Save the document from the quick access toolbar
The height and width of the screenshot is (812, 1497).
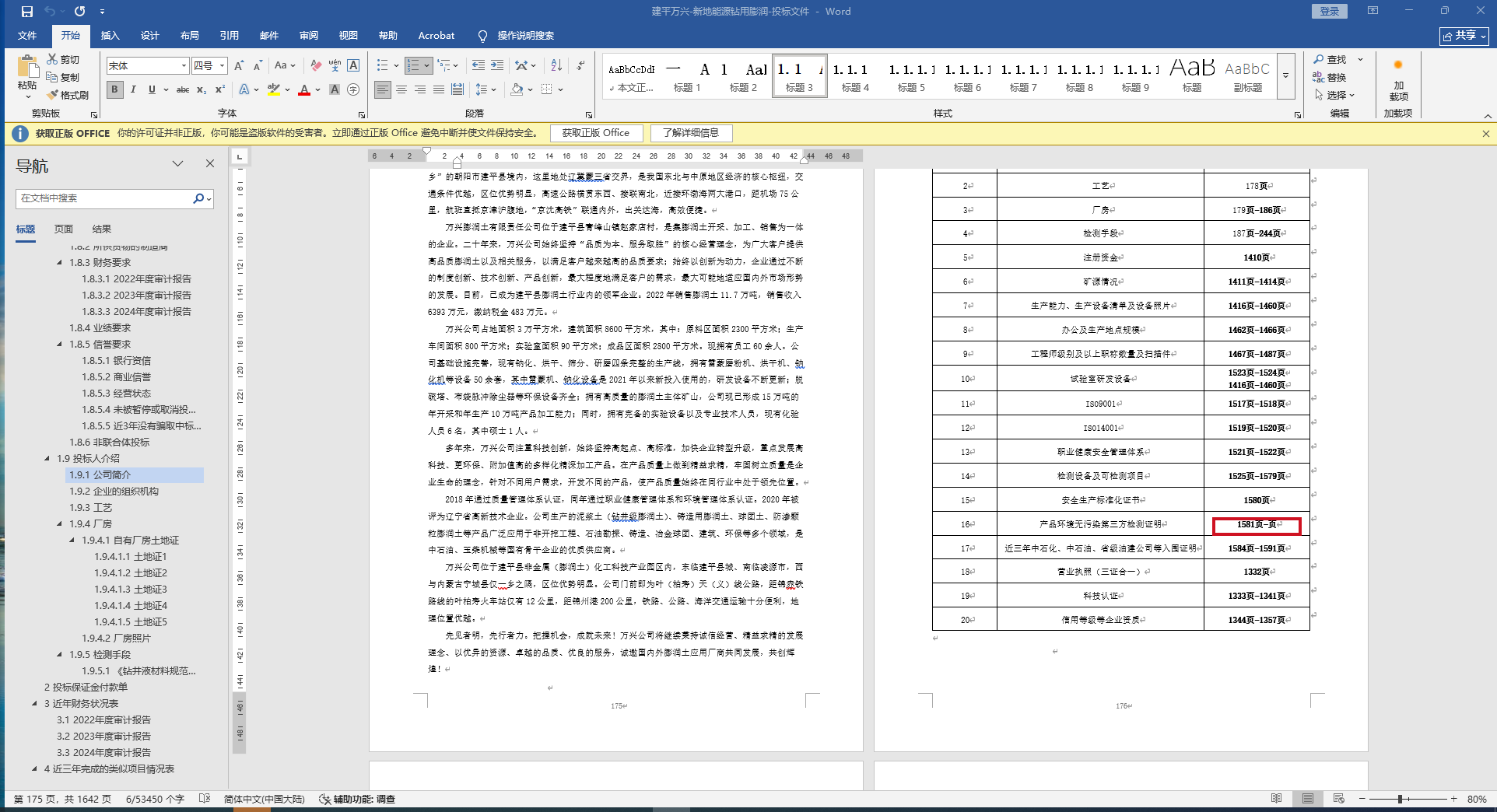[27, 12]
